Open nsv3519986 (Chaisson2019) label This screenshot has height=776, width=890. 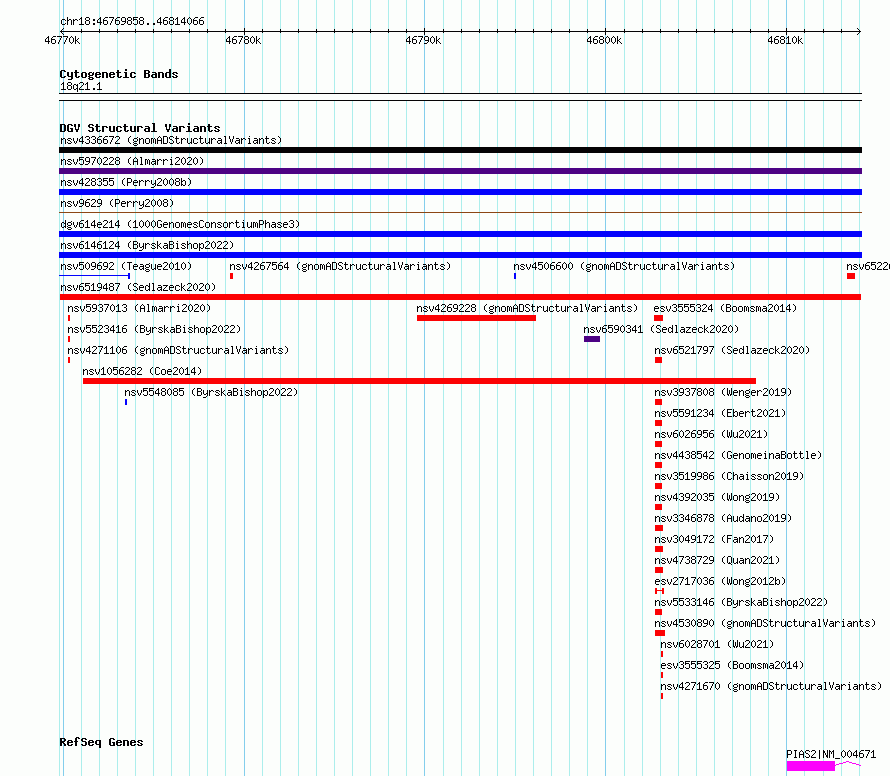(729, 476)
